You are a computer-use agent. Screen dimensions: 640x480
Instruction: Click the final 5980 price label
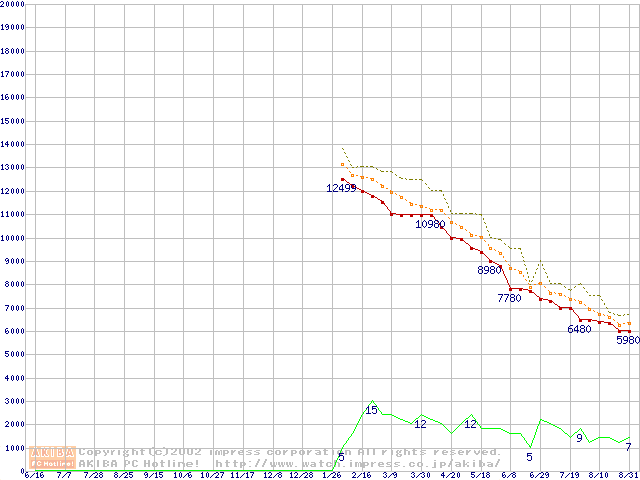(627, 340)
